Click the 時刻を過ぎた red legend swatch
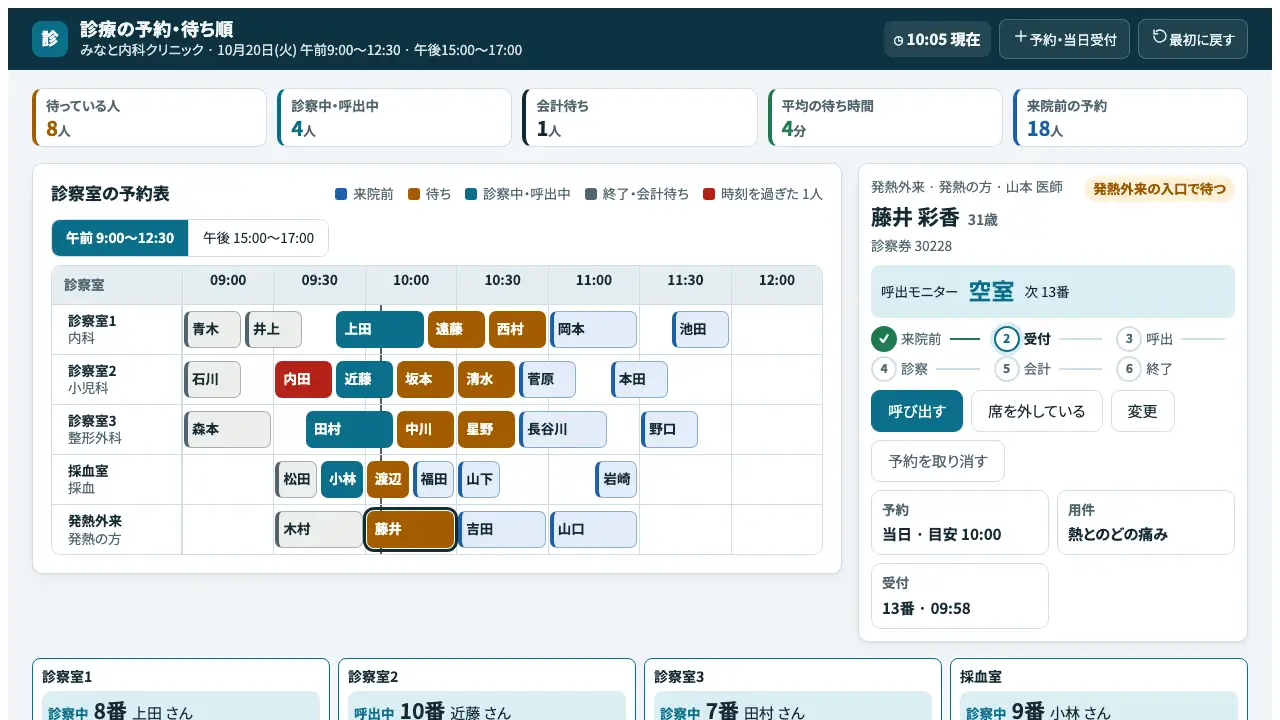Screen dimensions: 1280x720 tap(709, 194)
